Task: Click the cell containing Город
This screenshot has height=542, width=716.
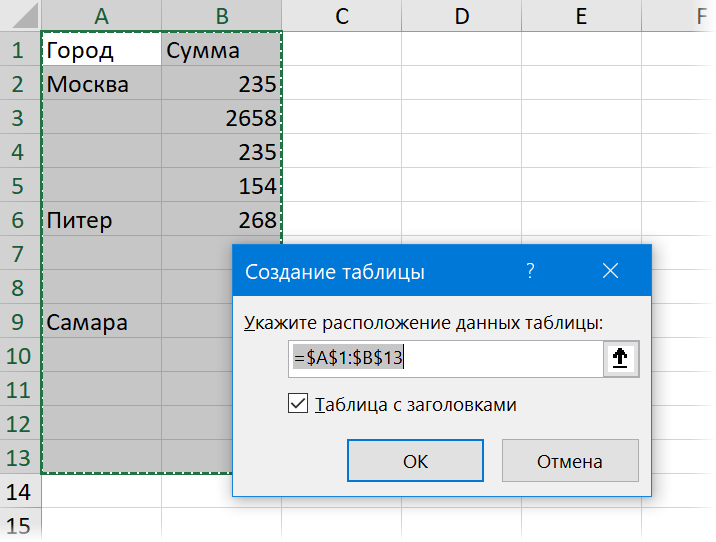Action: point(101,49)
